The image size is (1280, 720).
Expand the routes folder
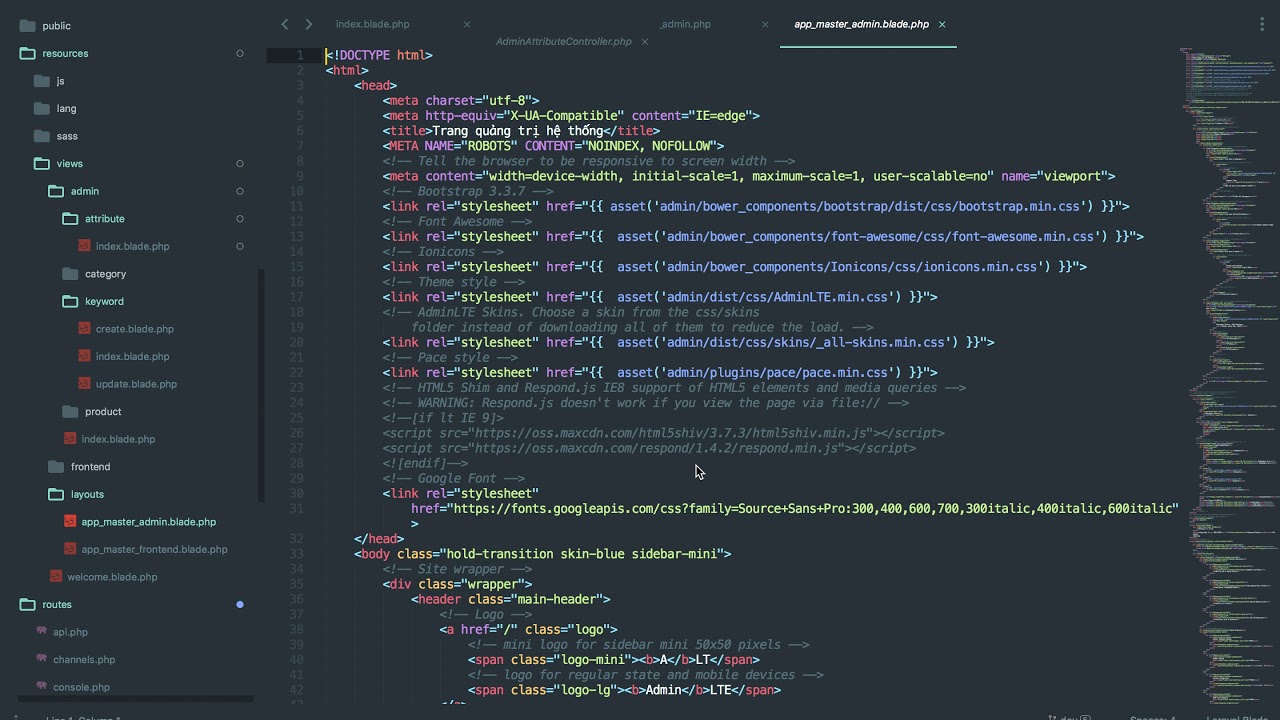(x=27, y=605)
